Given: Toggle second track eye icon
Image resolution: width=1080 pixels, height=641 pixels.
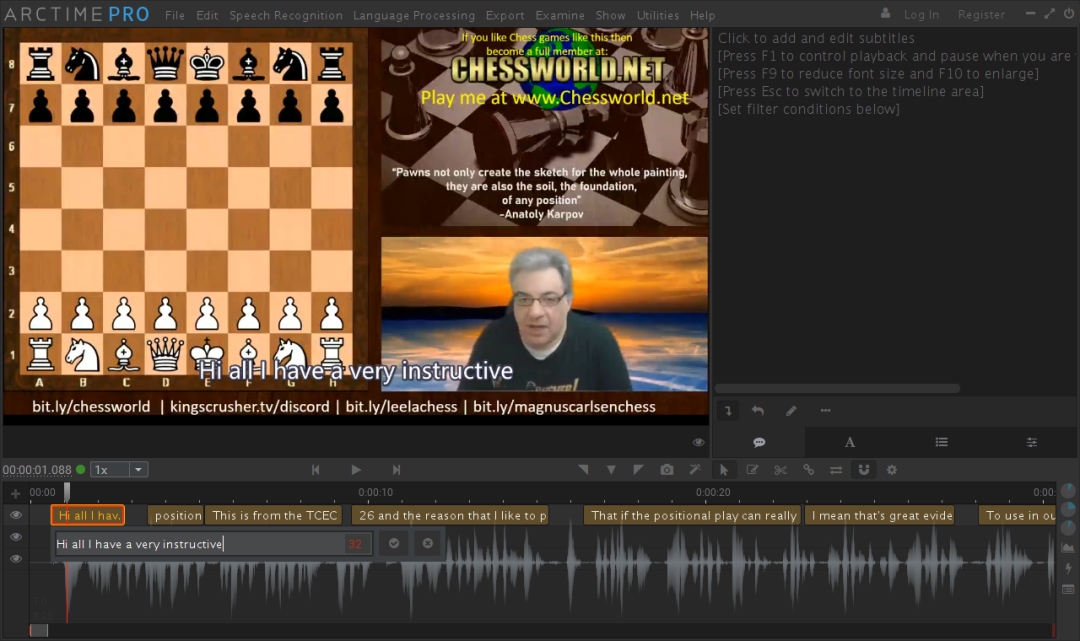Looking at the screenshot, I should pyautogui.click(x=16, y=537).
